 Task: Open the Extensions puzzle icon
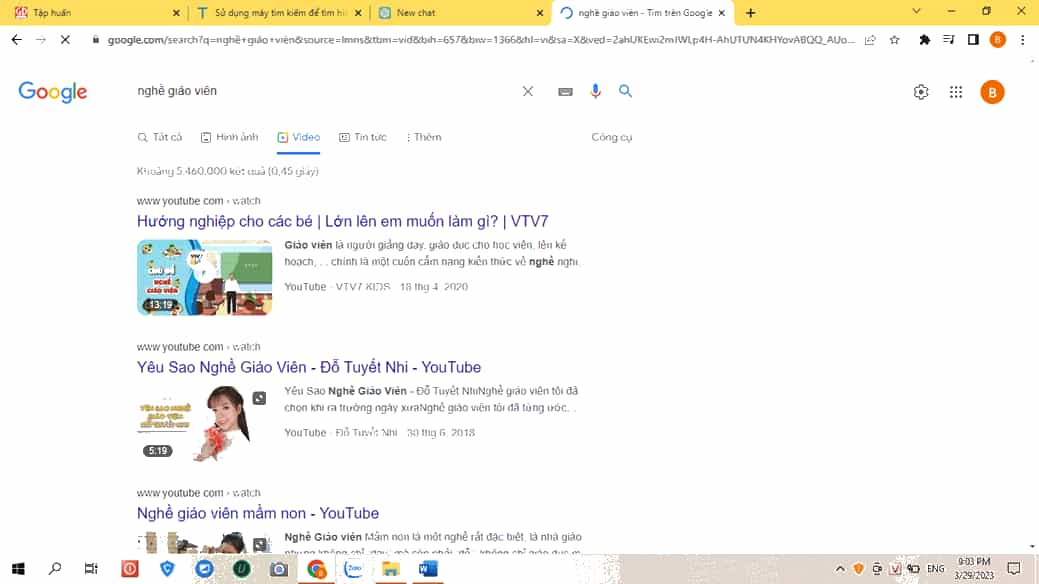point(924,40)
